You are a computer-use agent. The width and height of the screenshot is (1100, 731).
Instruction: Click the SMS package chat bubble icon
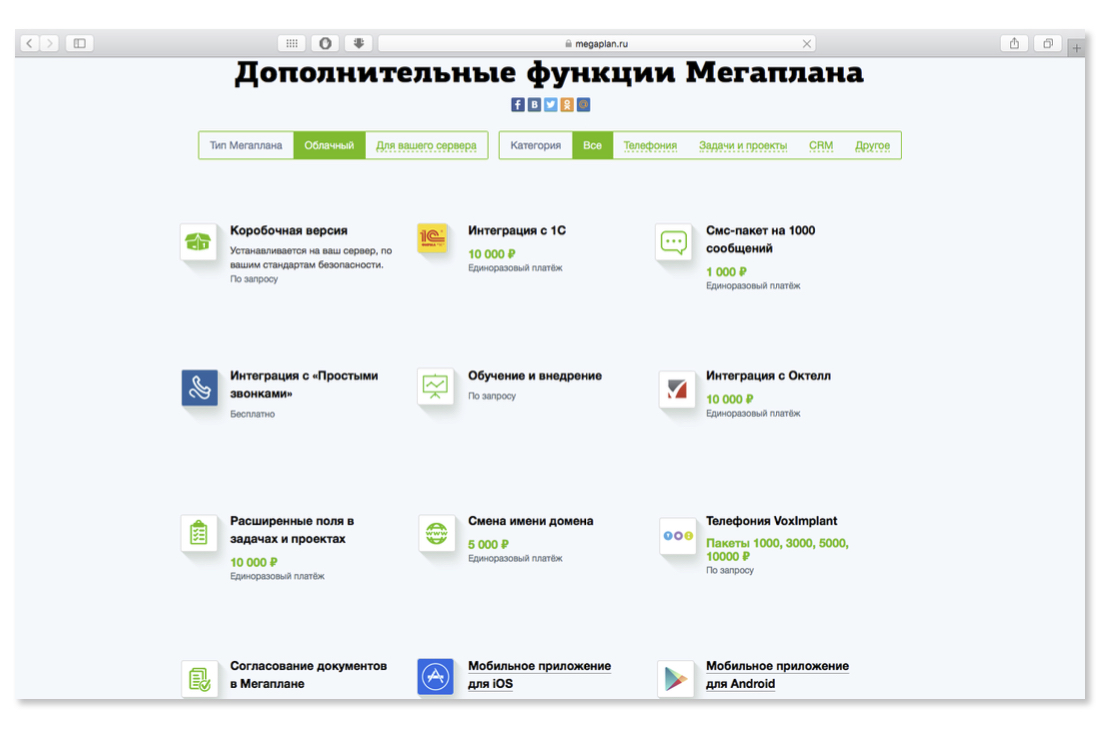[673, 242]
